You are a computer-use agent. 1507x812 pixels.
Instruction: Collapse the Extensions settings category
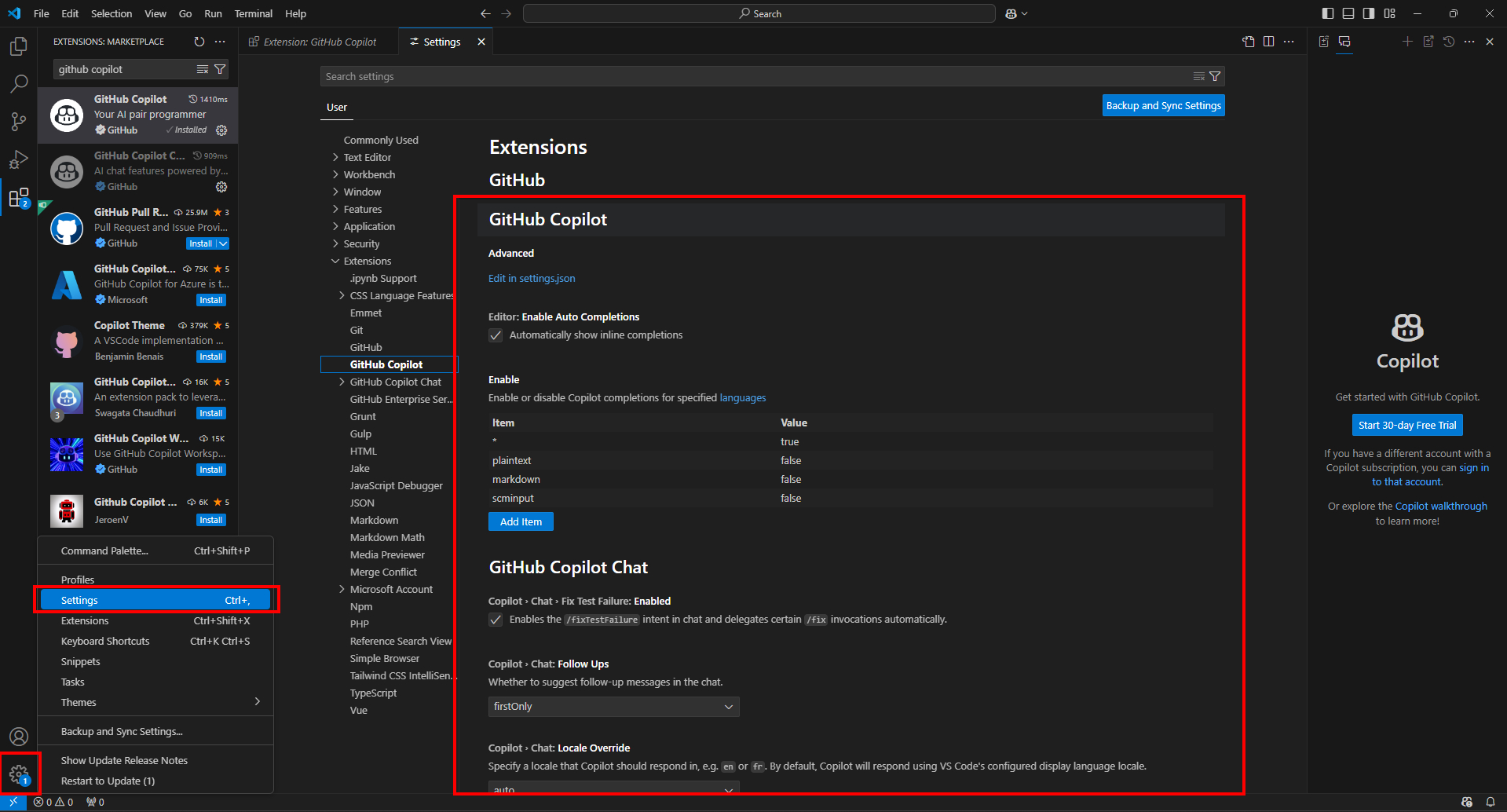336,261
